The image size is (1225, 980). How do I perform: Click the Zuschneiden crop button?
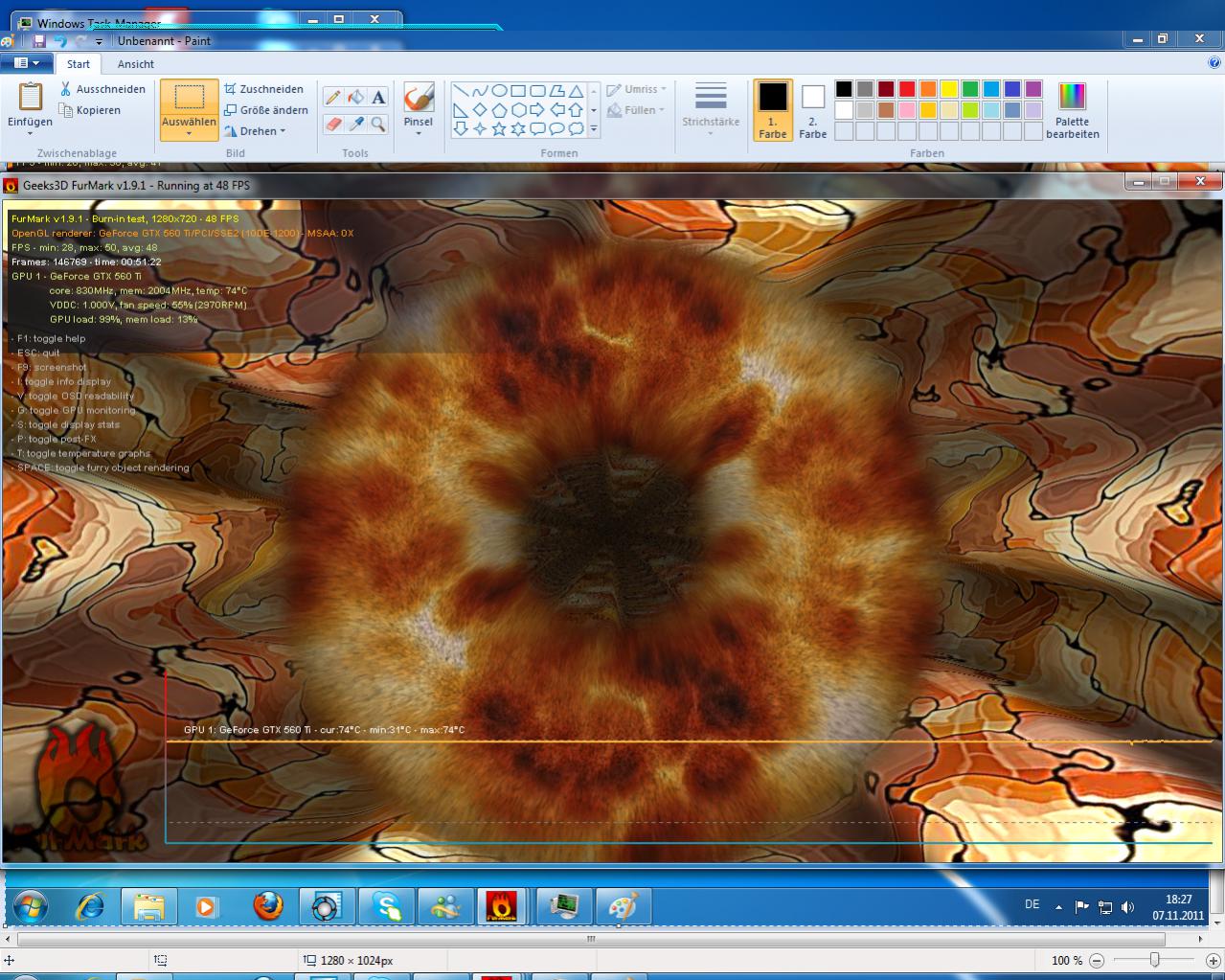tap(263, 89)
